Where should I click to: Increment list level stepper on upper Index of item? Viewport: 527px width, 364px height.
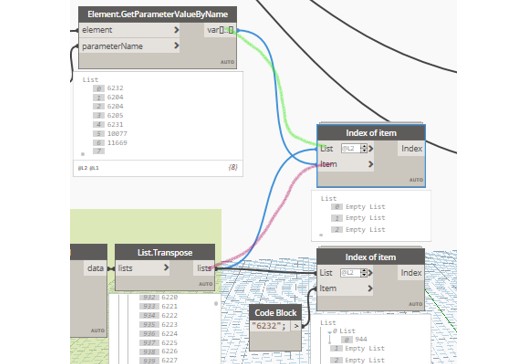click(x=364, y=146)
